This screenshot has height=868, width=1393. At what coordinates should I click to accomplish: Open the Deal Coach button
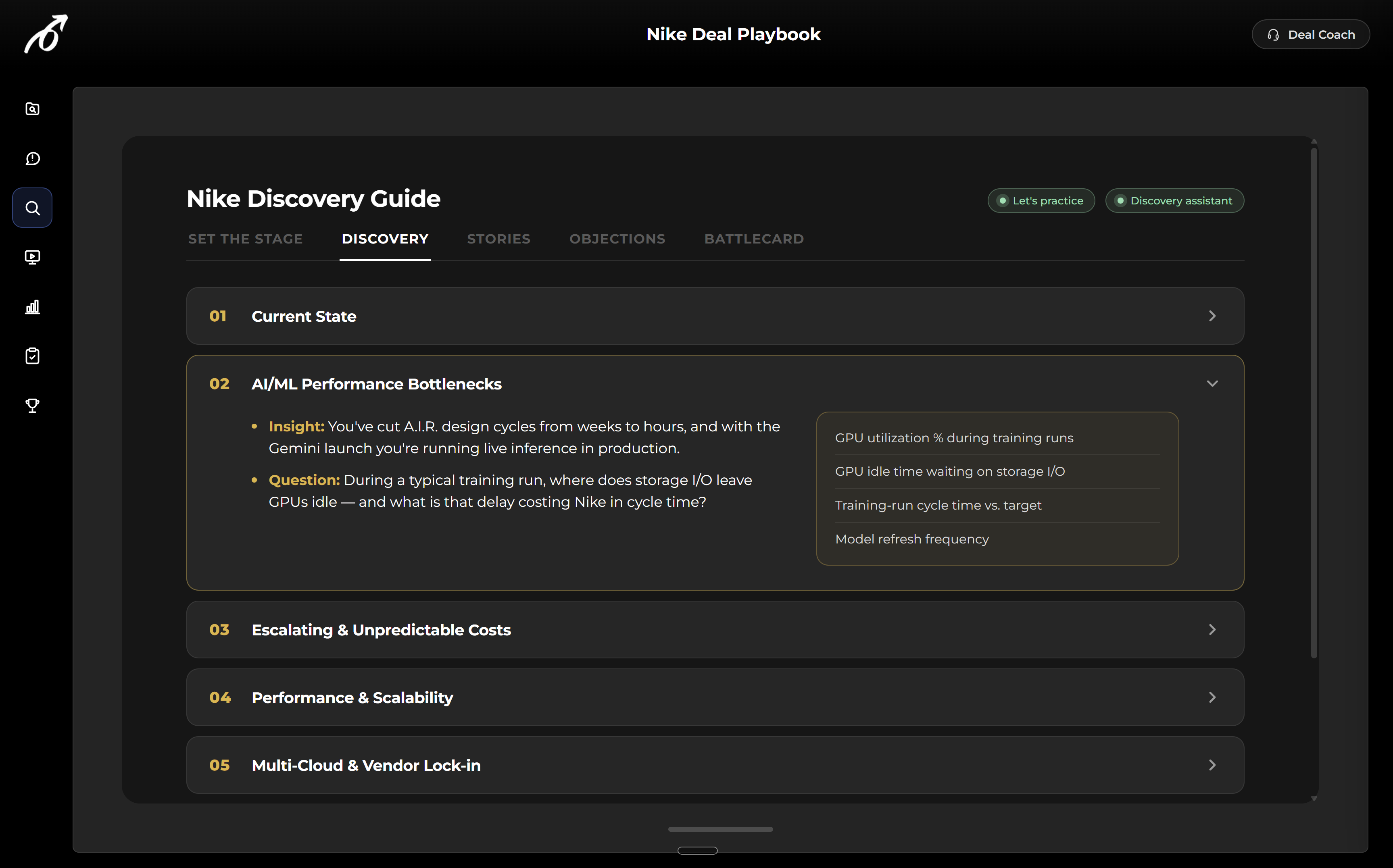point(1310,34)
